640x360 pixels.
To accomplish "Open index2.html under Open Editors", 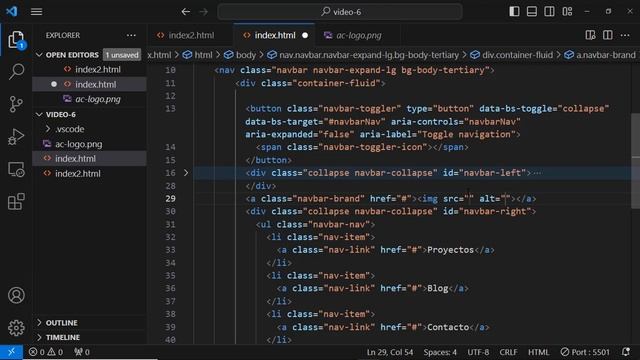I will pyautogui.click(x=98, y=69).
